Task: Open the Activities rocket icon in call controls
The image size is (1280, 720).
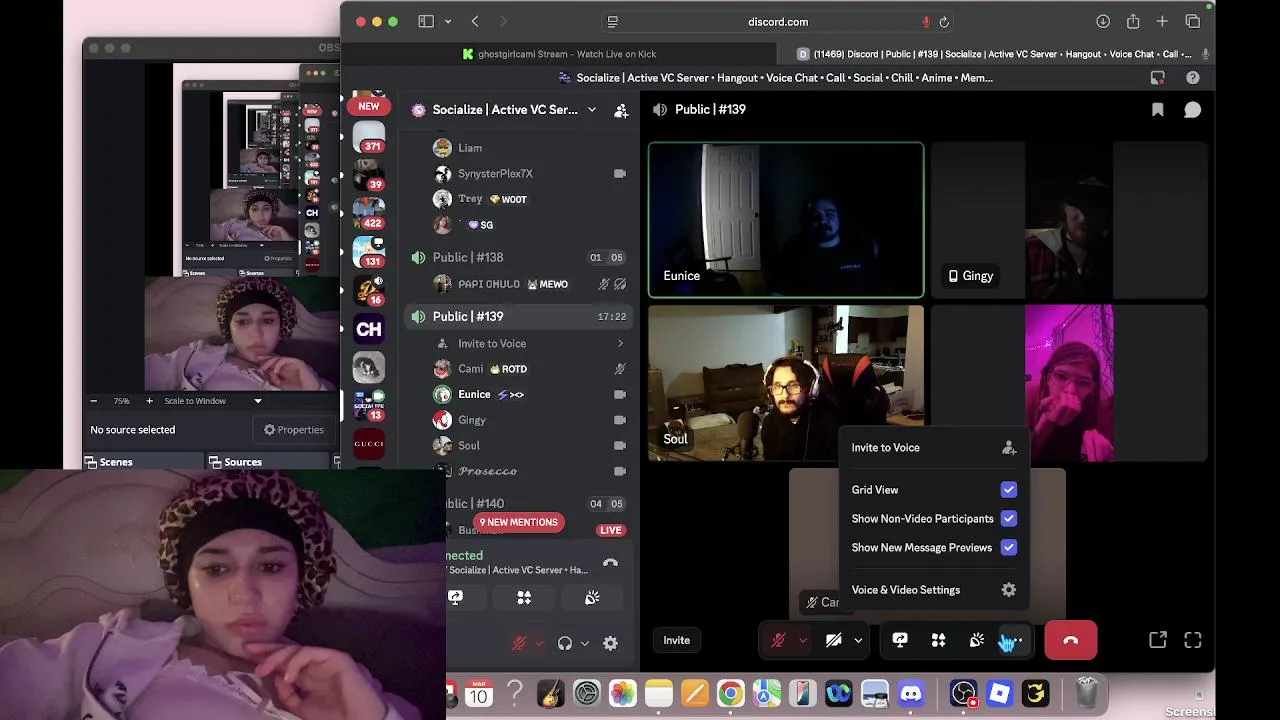Action: pos(938,640)
